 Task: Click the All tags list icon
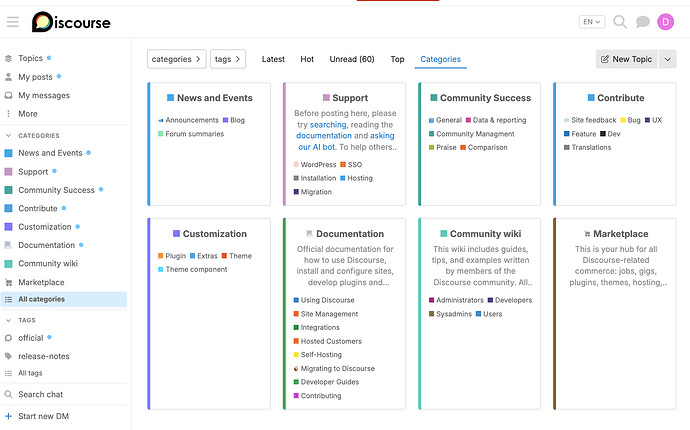pyautogui.click(x=8, y=373)
